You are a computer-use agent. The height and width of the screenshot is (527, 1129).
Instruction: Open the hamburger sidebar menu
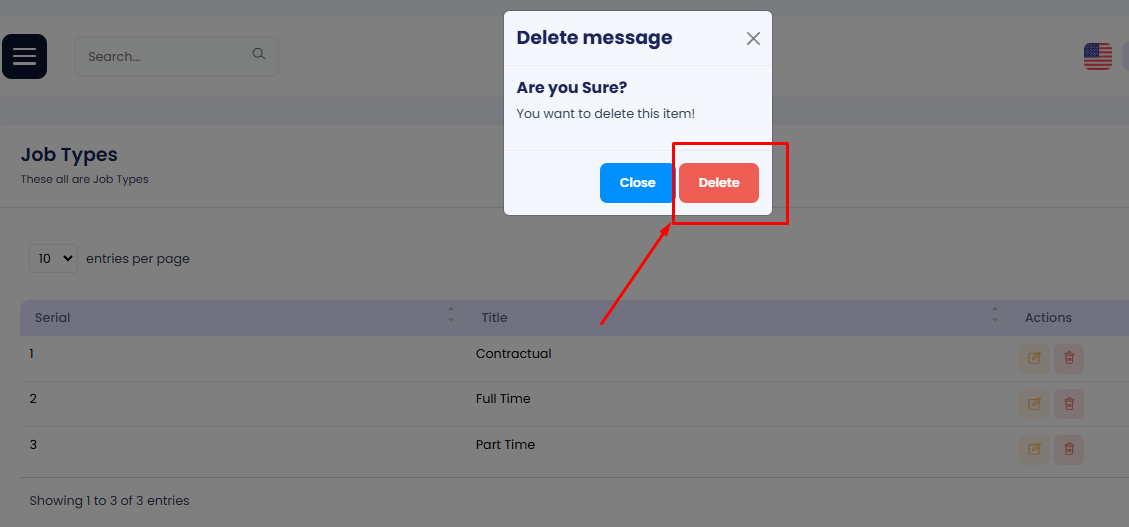tap(24, 56)
